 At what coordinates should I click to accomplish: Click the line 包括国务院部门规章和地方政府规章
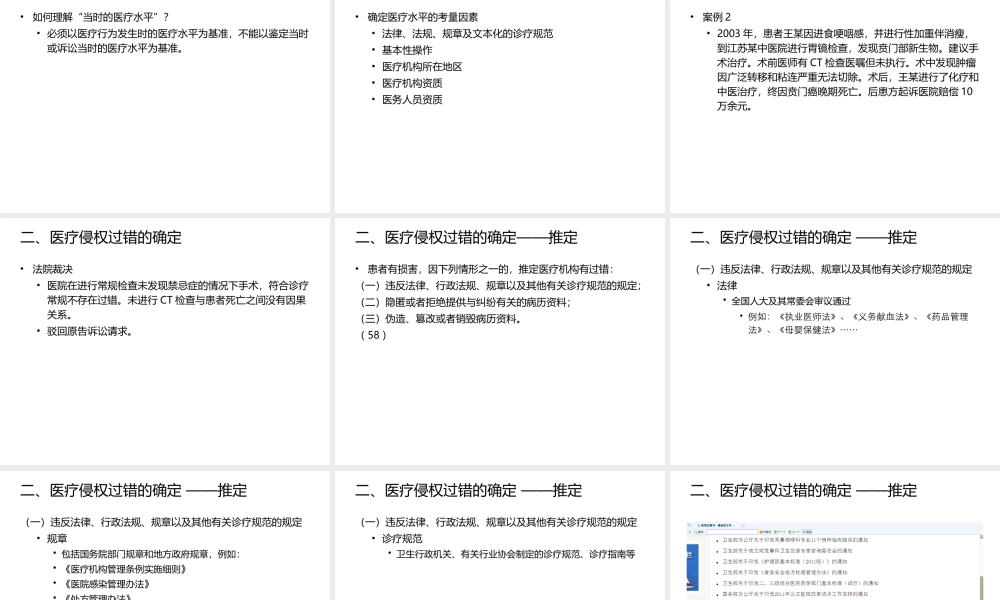(x=151, y=554)
